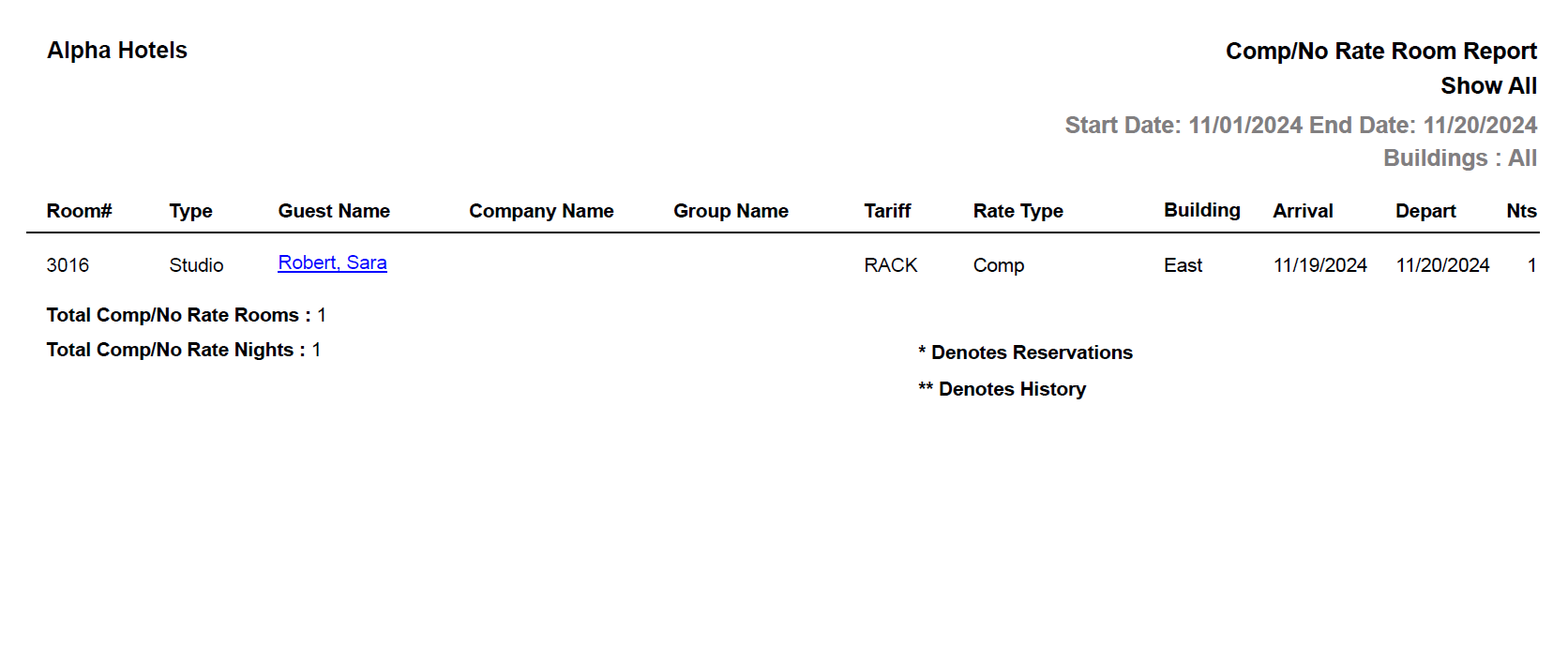
Task: Select the Depart column header
Action: click(1425, 211)
